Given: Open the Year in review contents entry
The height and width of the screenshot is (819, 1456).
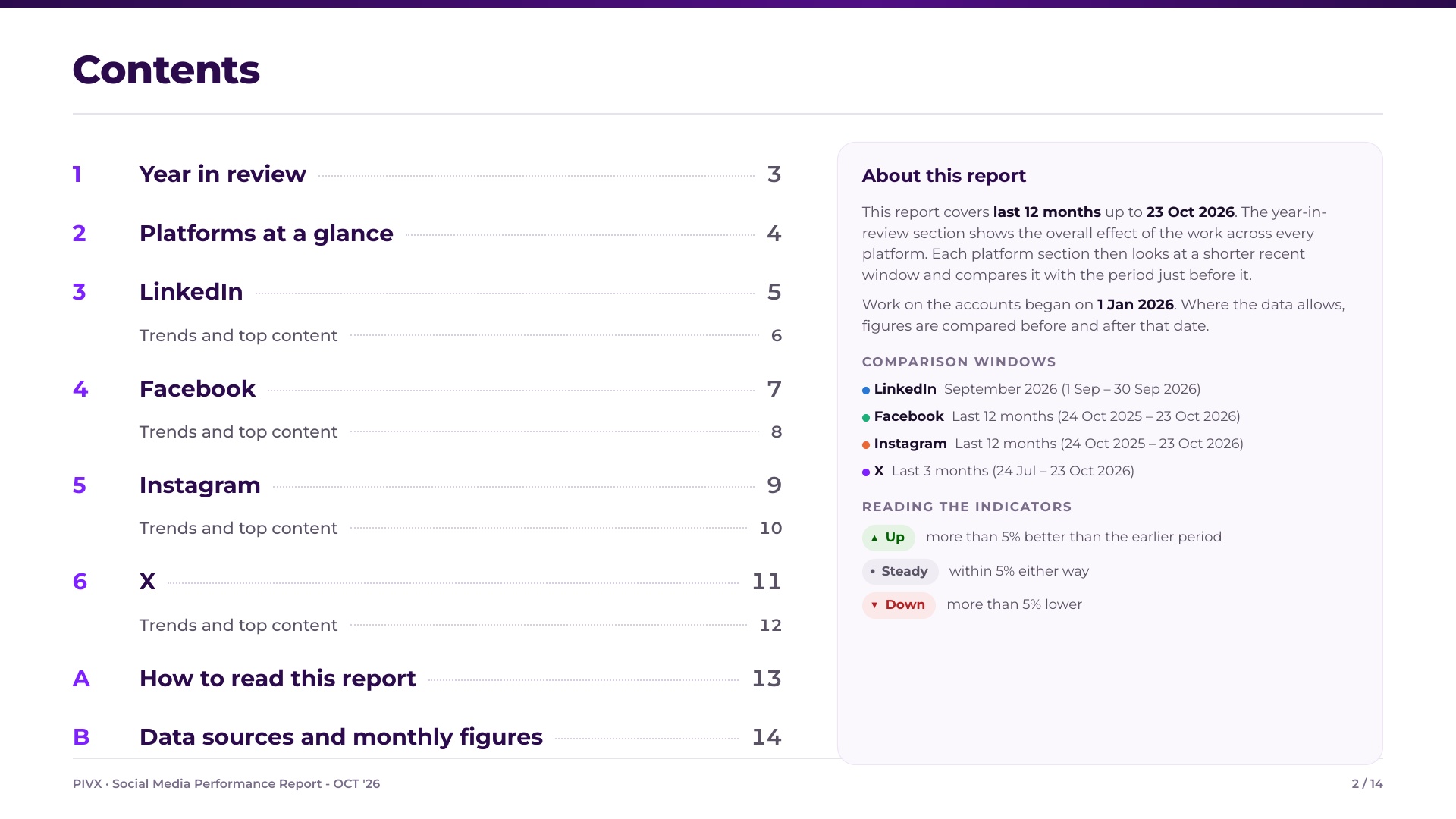Looking at the screenshot, I should [x=427, y=174].
